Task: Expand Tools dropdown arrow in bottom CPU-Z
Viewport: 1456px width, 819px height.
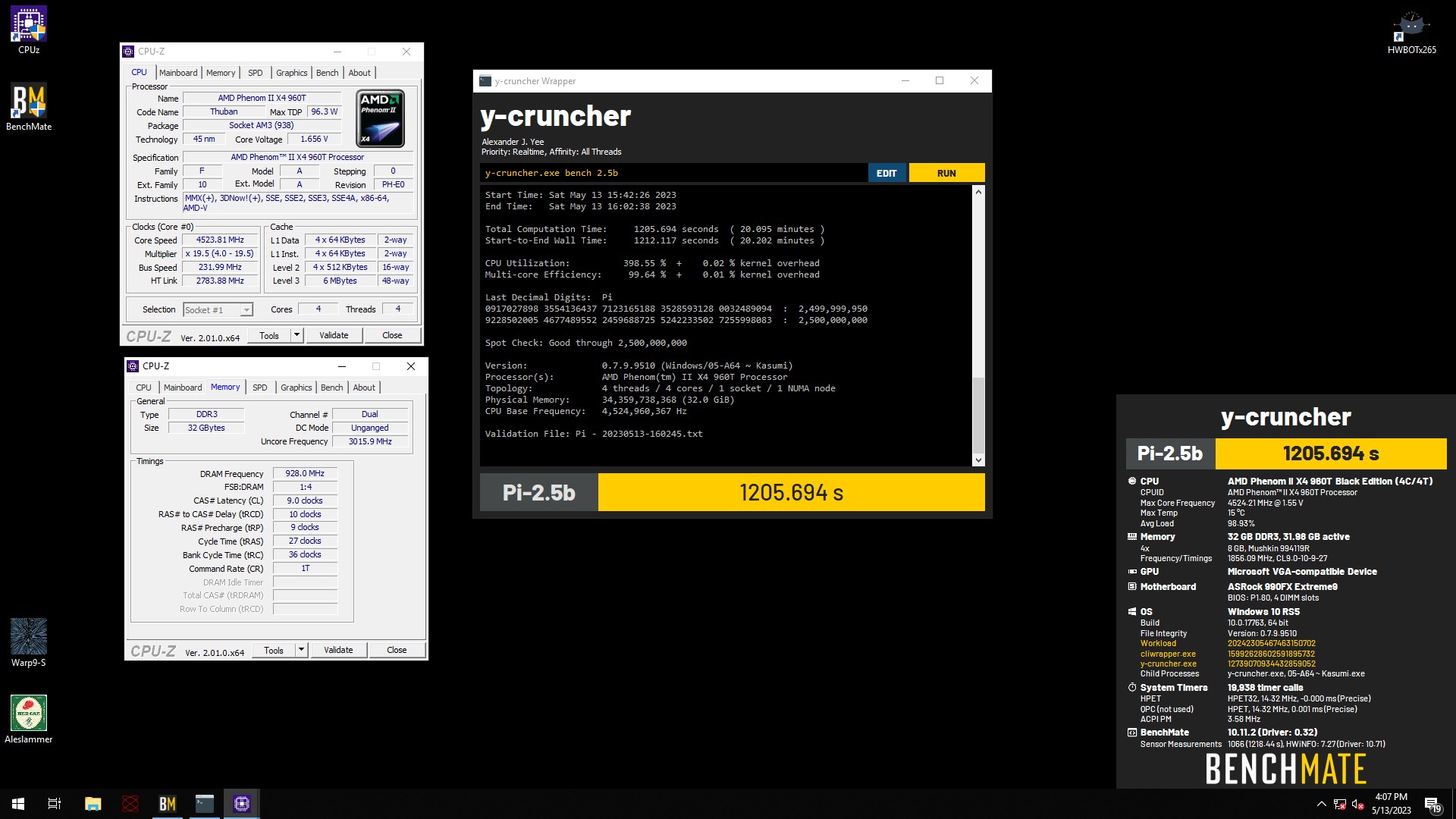Action: click(302, 650)
